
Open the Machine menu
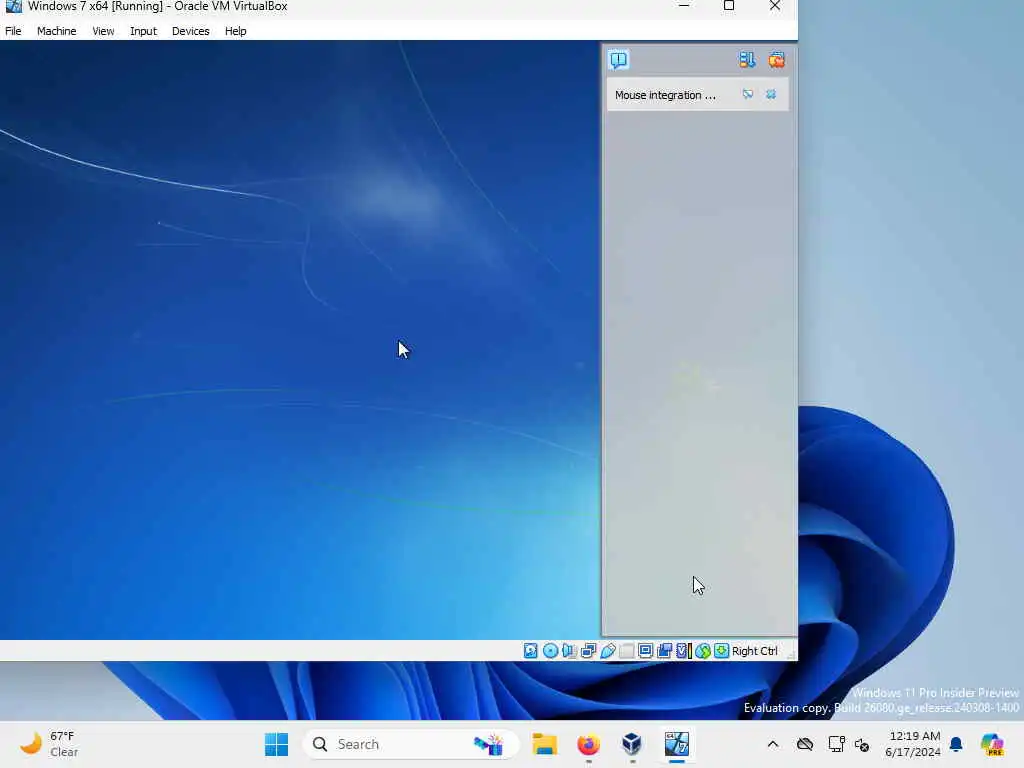pos(56,31)
